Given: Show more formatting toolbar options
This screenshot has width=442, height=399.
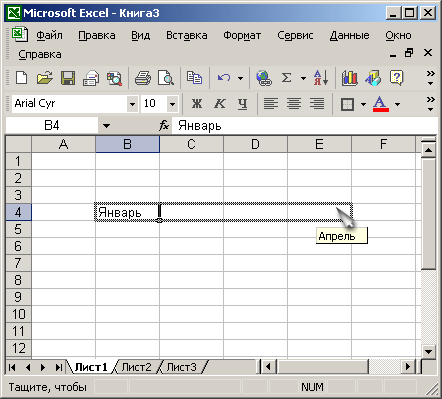Looking at the screenshot, I should pos(431,104).
